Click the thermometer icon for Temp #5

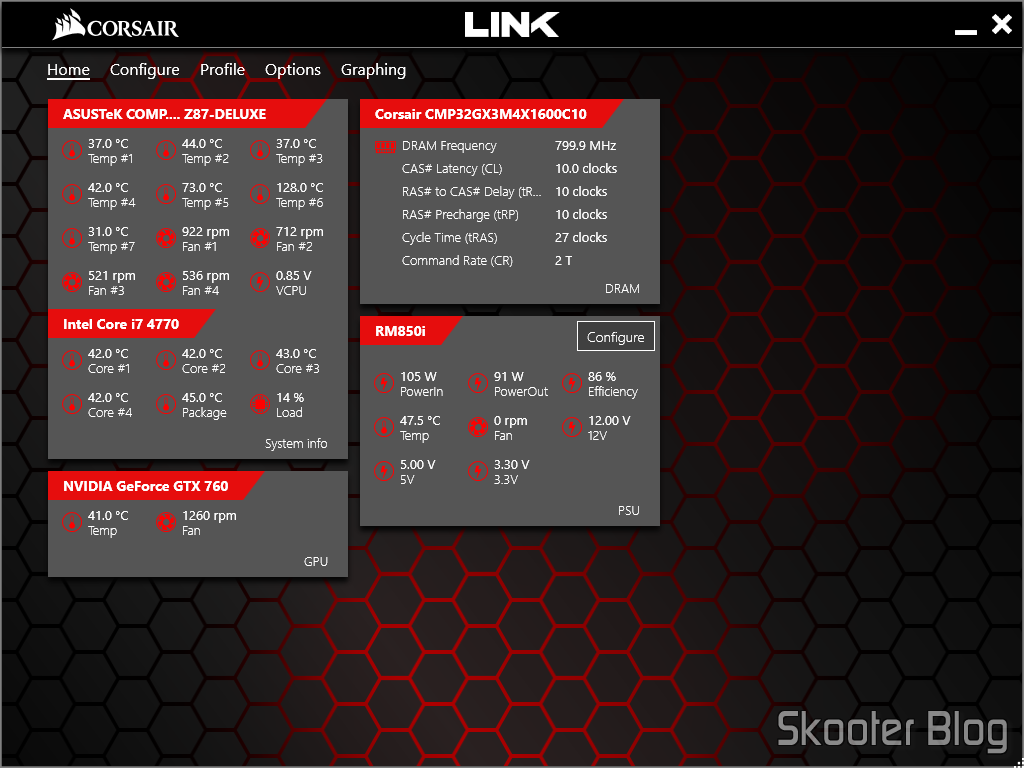pos(165,195)
